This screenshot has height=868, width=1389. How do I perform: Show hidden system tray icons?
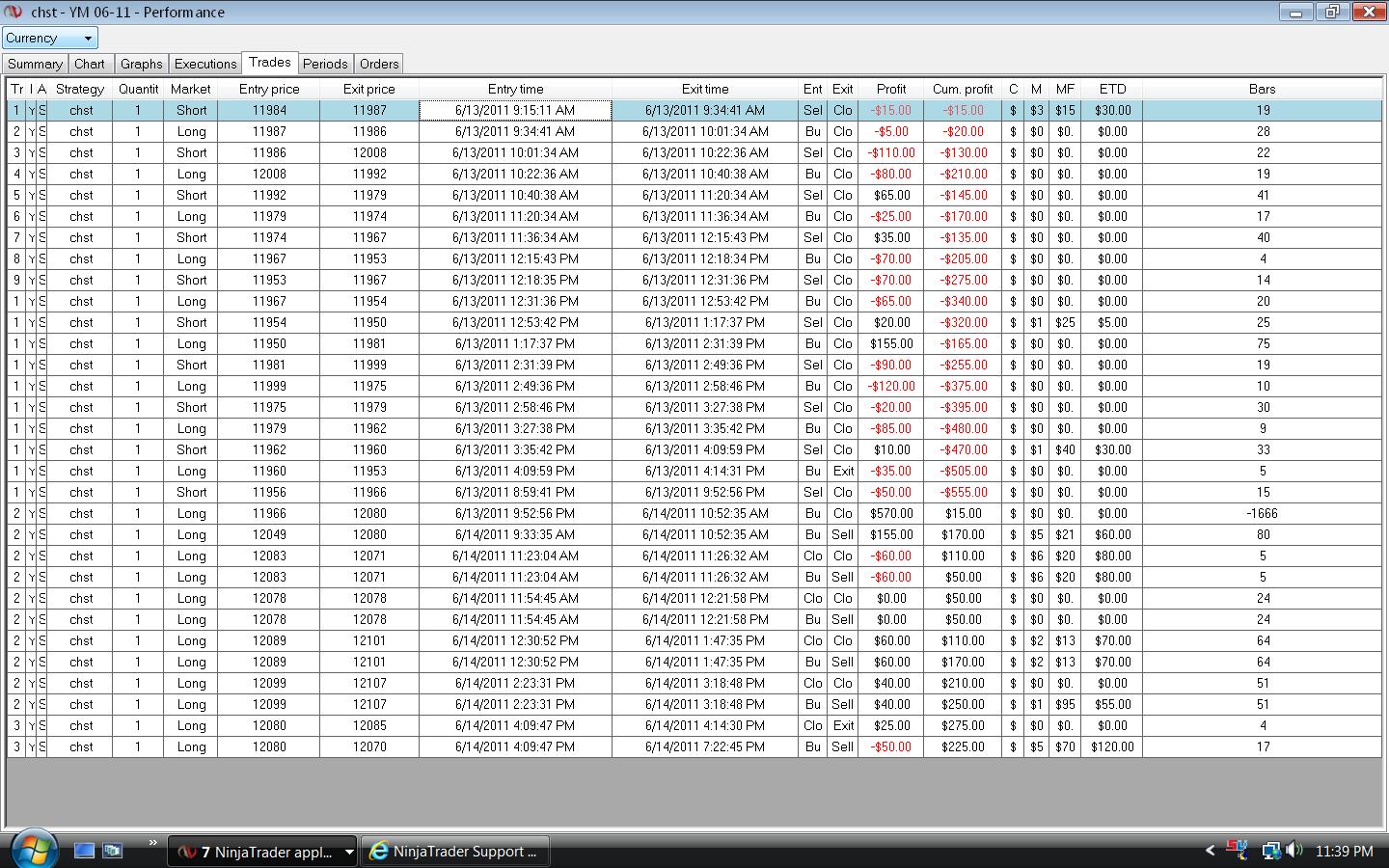click(1211, 851)
